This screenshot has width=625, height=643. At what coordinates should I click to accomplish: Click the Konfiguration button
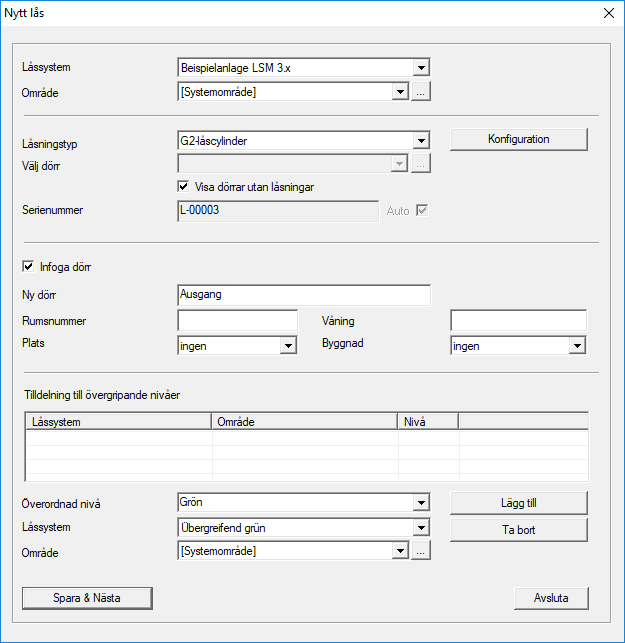pyautogui.click(x=518, y=140)
